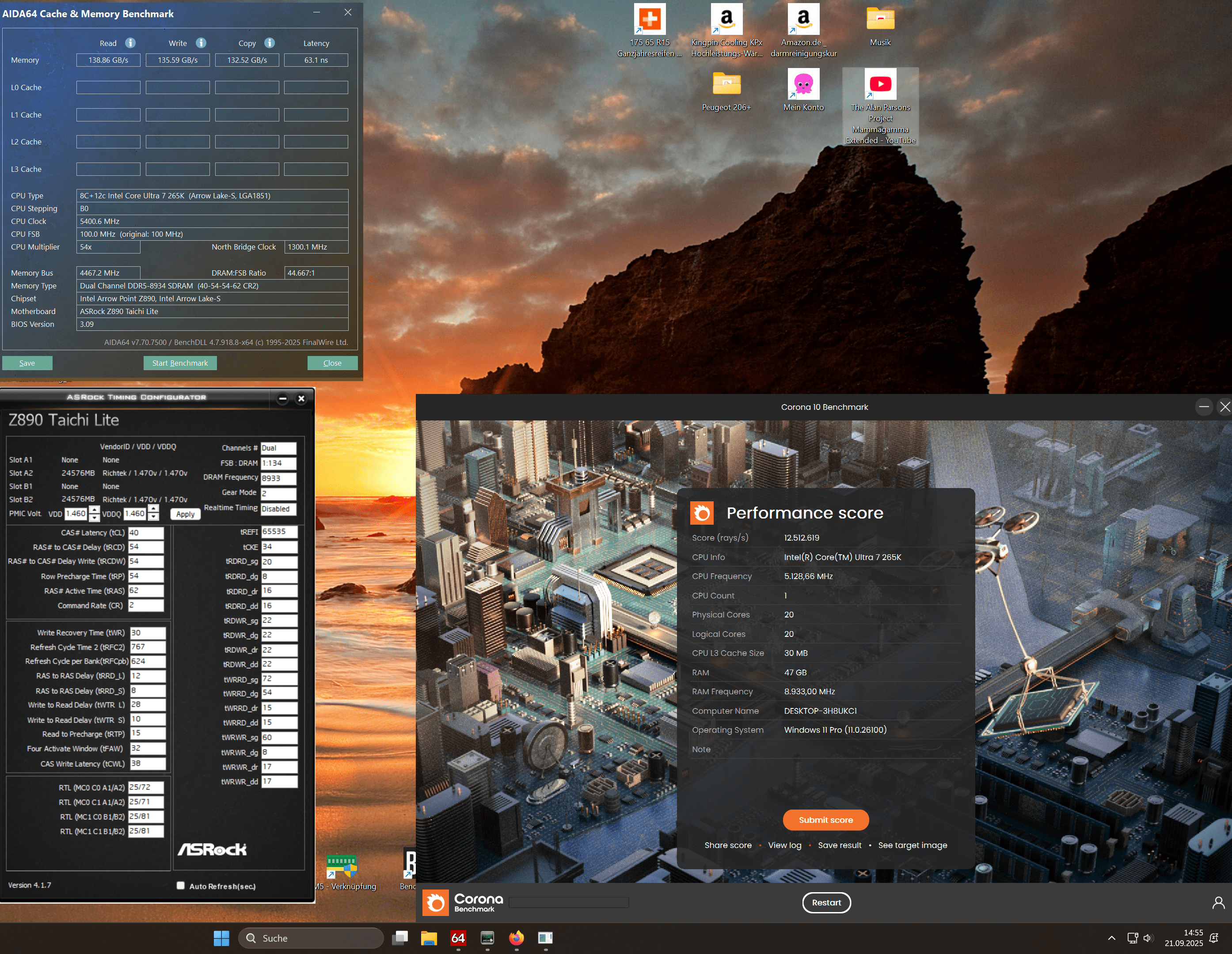Open Firefox from the taskbar
The width and height of the screenshot is (1232, 954).
point(516,938)
